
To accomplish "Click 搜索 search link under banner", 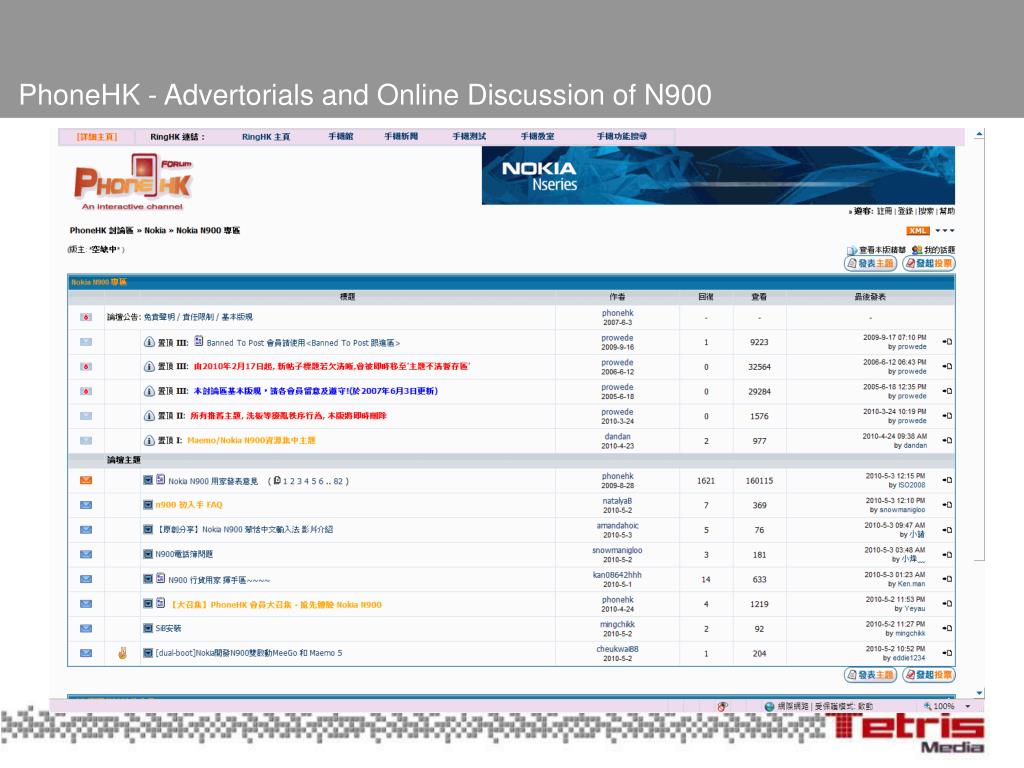I will (926, 211).
